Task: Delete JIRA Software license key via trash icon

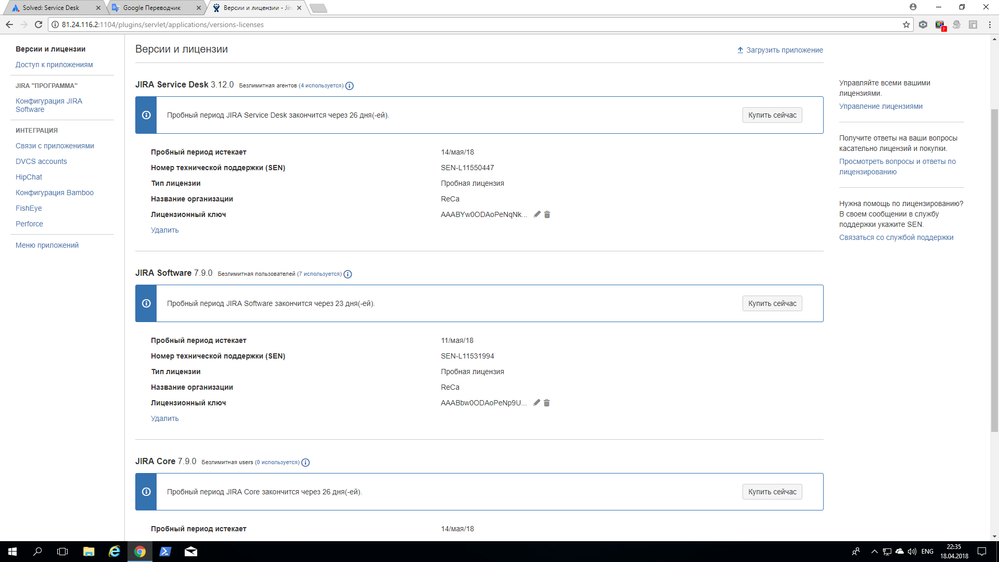Action: click(546, 403)
